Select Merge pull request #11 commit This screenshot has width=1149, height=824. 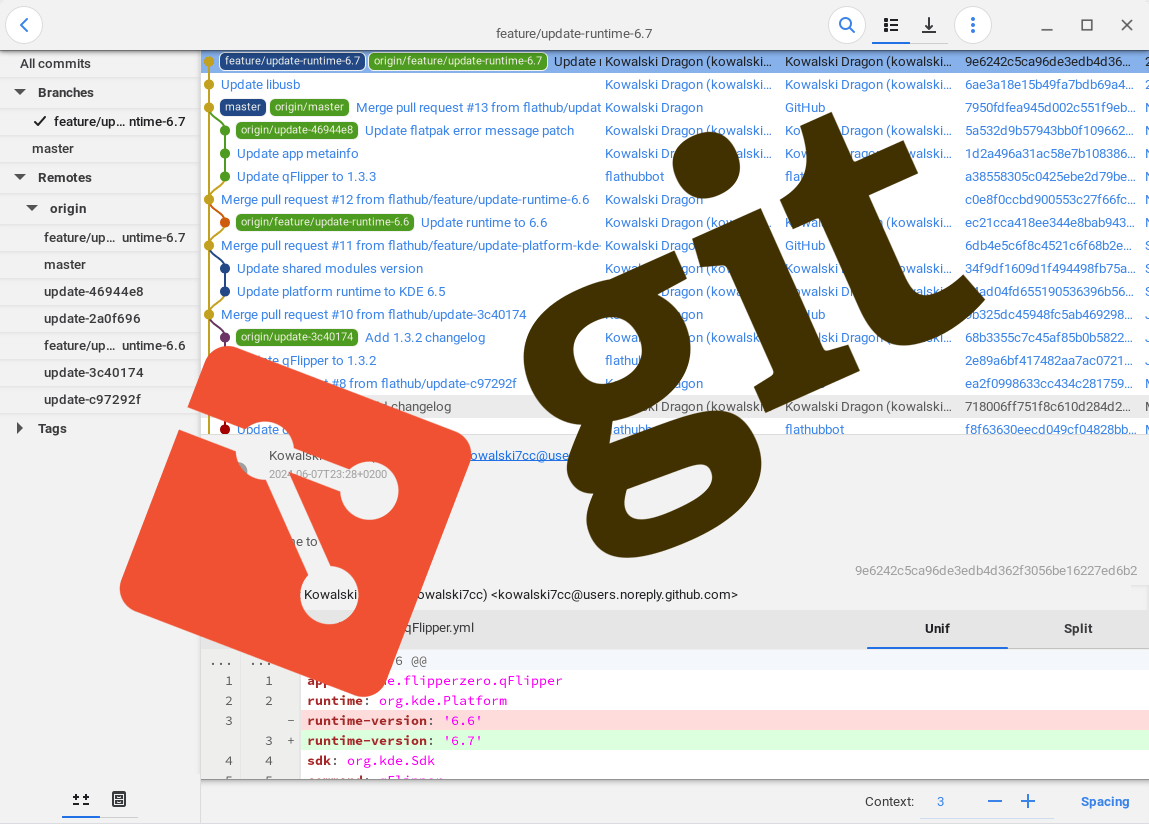pyautogui.click(x=410, y=246)
